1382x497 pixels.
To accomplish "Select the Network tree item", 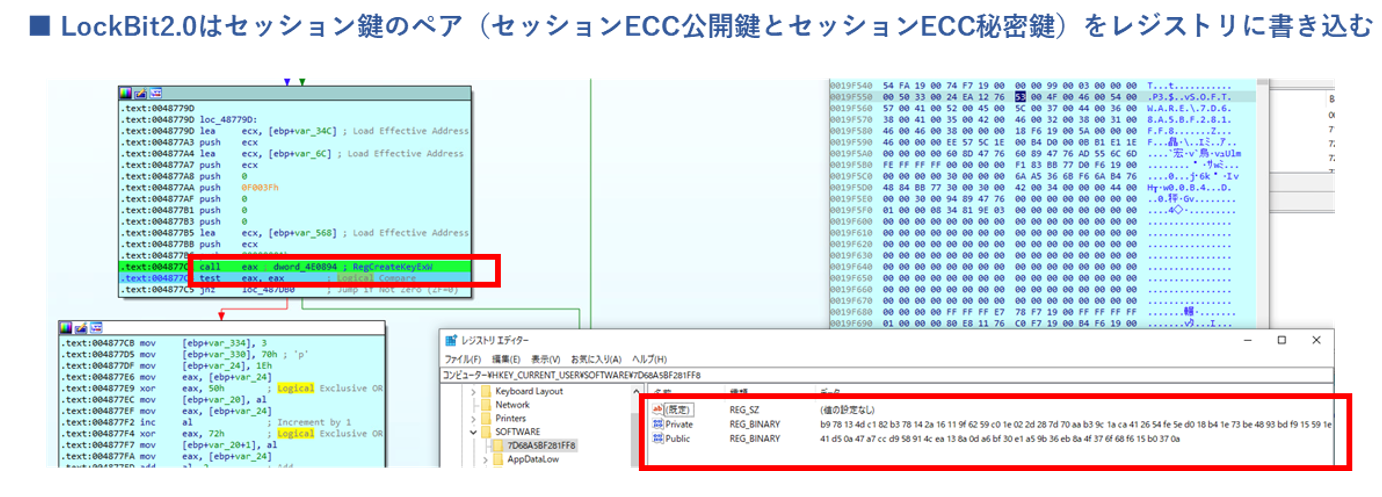I will point(512,405).
